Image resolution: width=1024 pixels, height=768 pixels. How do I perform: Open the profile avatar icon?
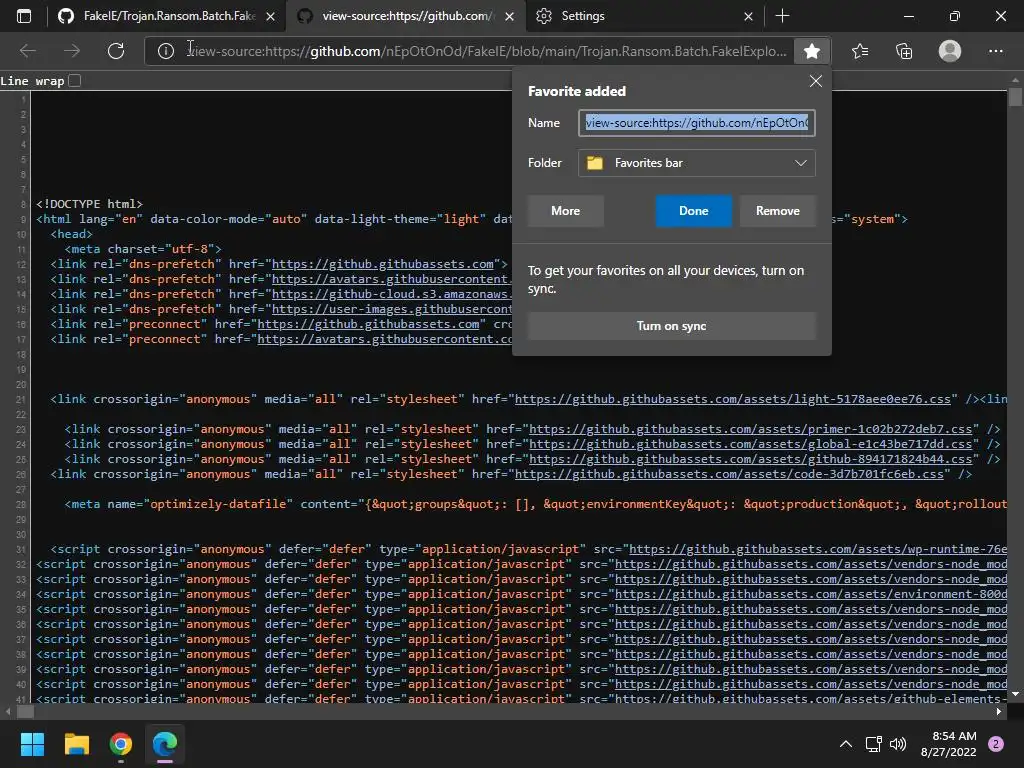pyautogui.click(x=950, y=51)
